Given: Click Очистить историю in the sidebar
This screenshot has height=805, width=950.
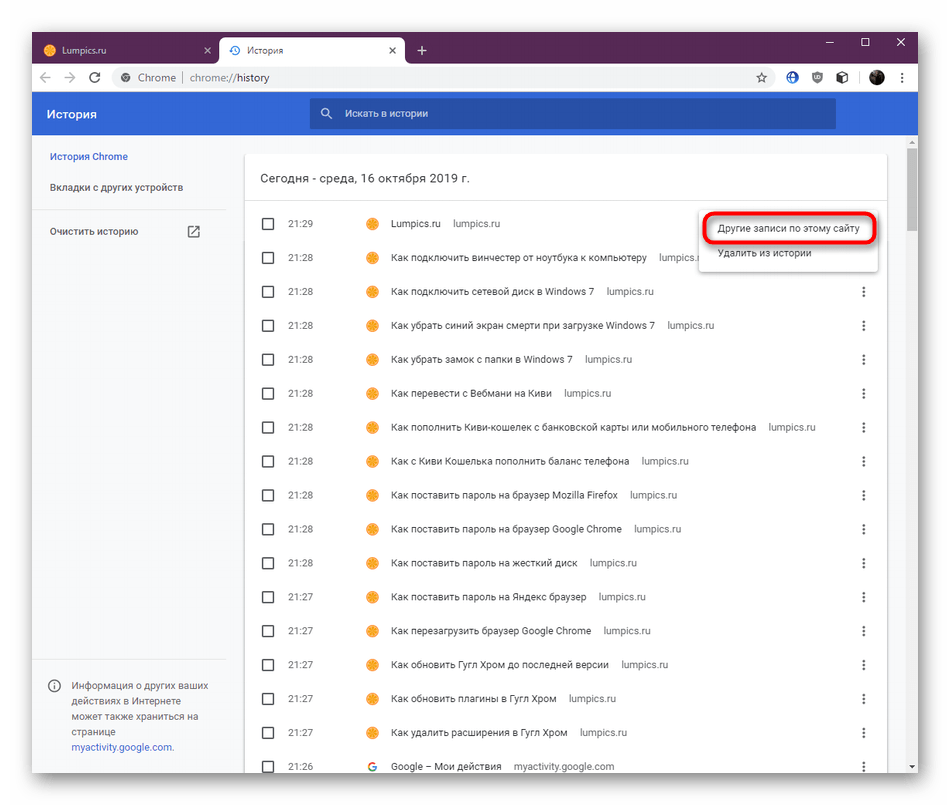Looking at the screenshot, I should pyautogui.click(x=94, y=231).
